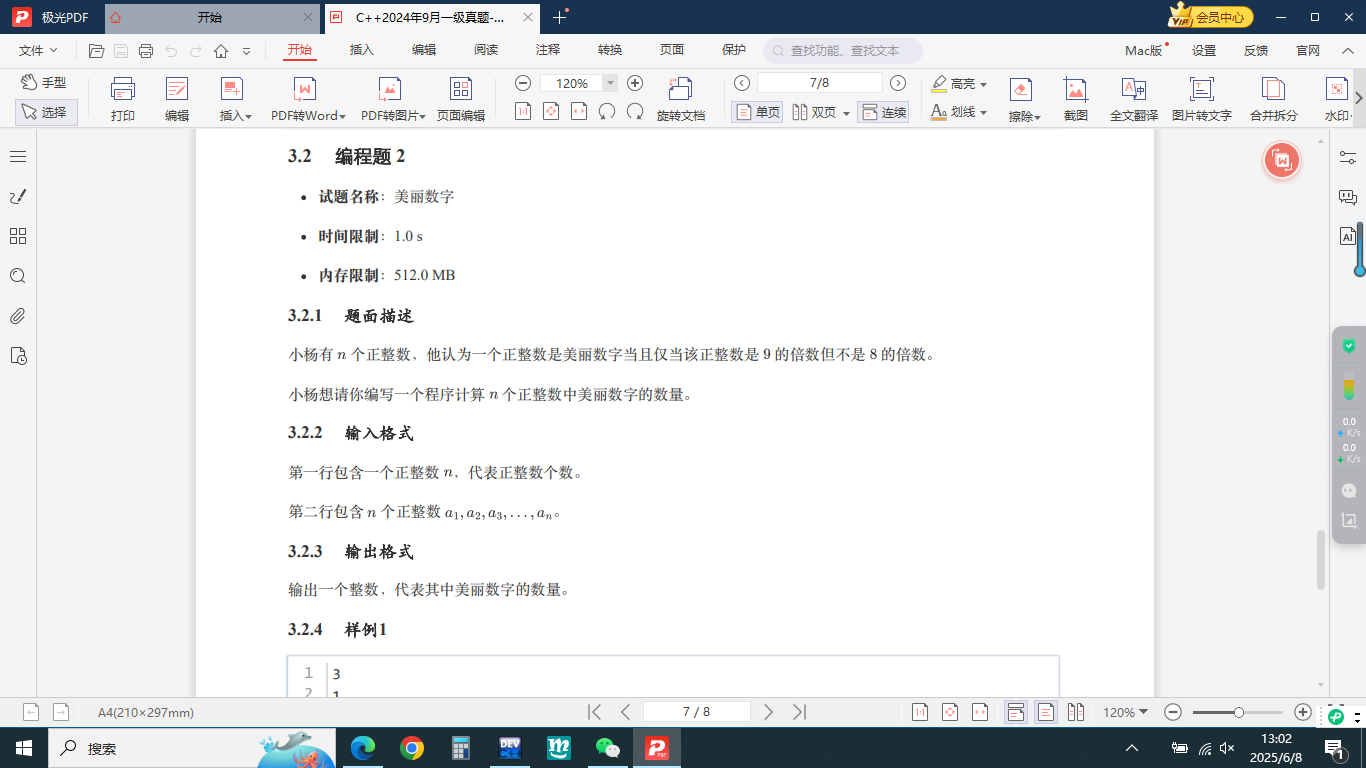
Task: Toggle Continuous (连续) scrolling mode
Action: point(883,112)
